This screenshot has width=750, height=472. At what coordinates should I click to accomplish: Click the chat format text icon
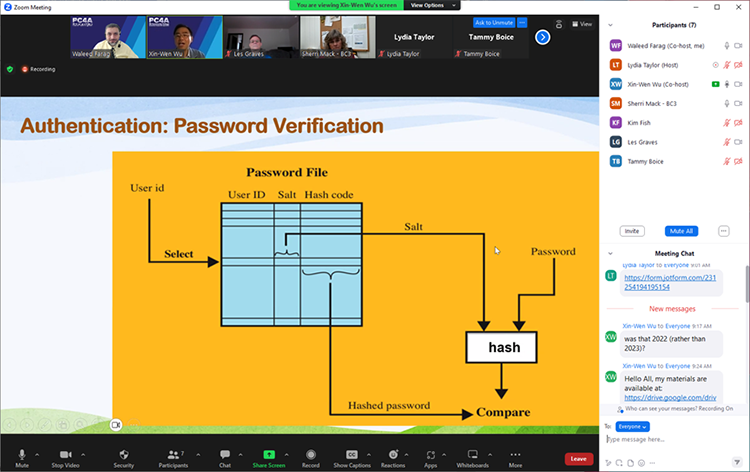(x=608, y=463)
